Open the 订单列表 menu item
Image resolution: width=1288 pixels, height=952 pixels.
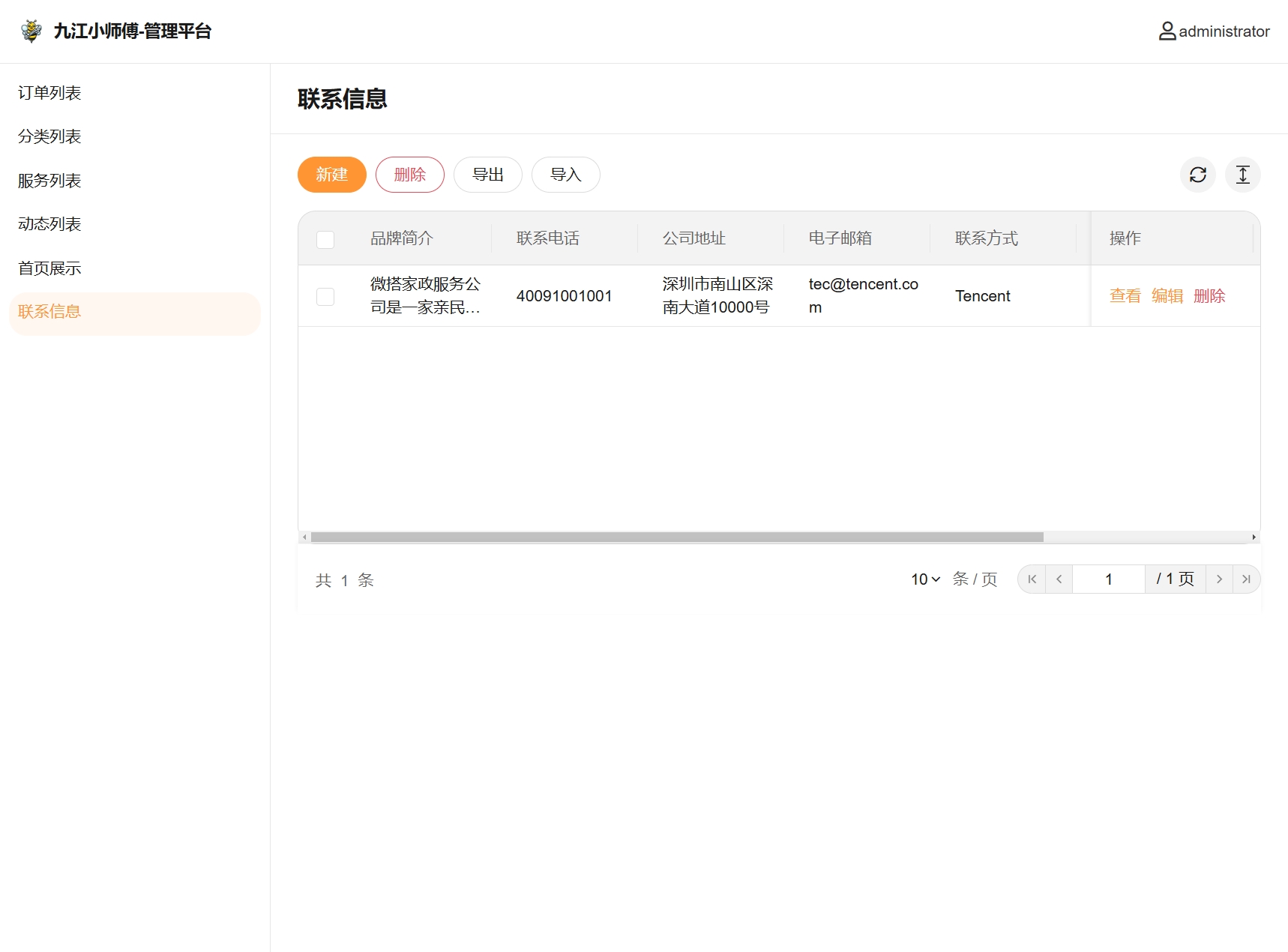[49, 93]
